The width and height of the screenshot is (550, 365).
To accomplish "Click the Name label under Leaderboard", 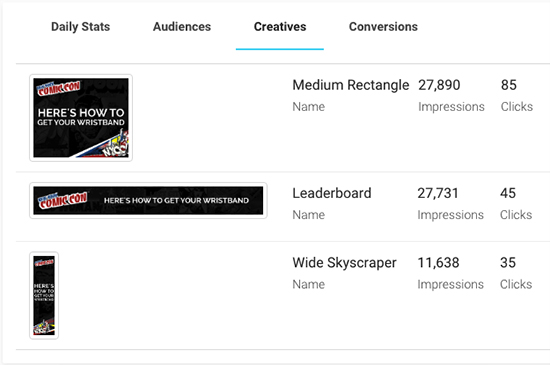I will pos(309,215).
